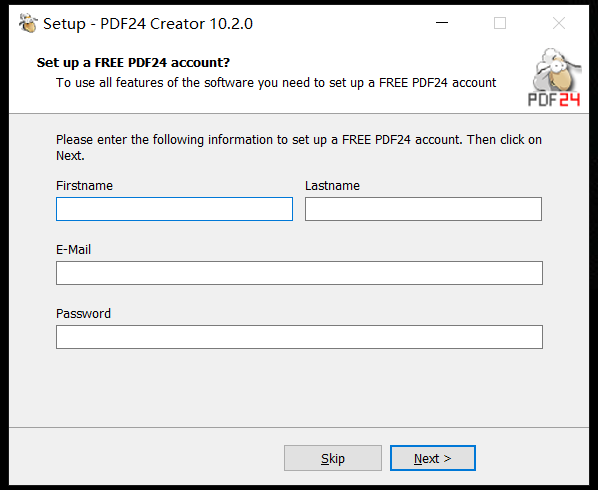Focus the Firstname input field

174,209
